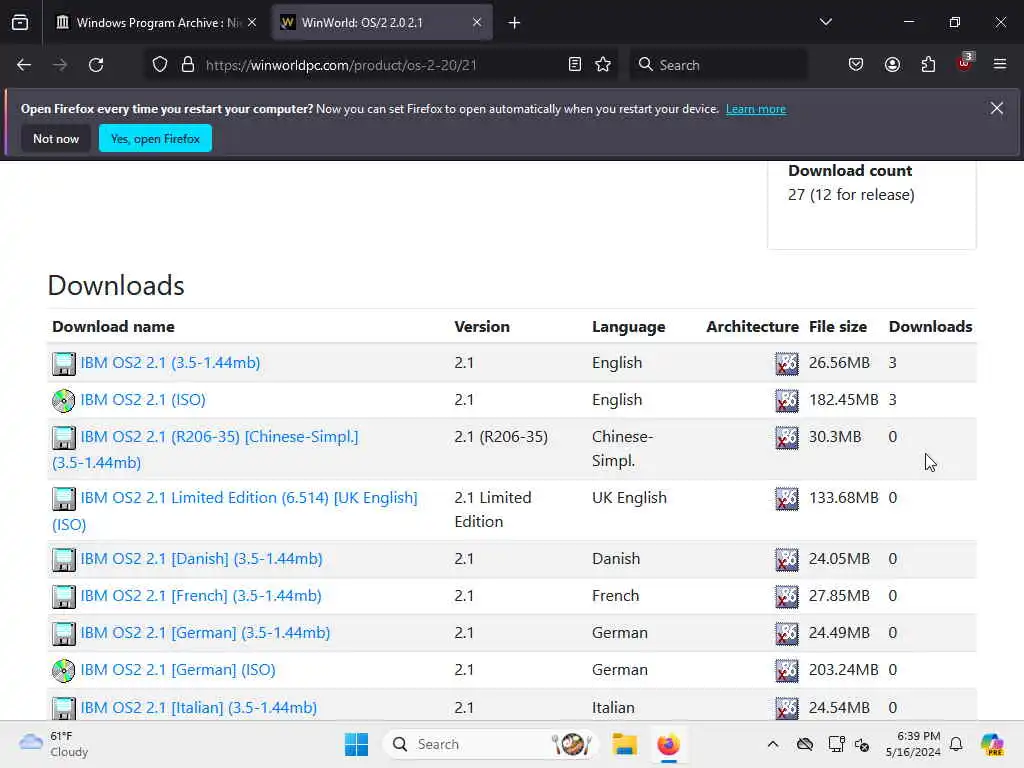Click the Firefox Search box
Viewport: 1024px width, 768px height.
tap(718, 65)
